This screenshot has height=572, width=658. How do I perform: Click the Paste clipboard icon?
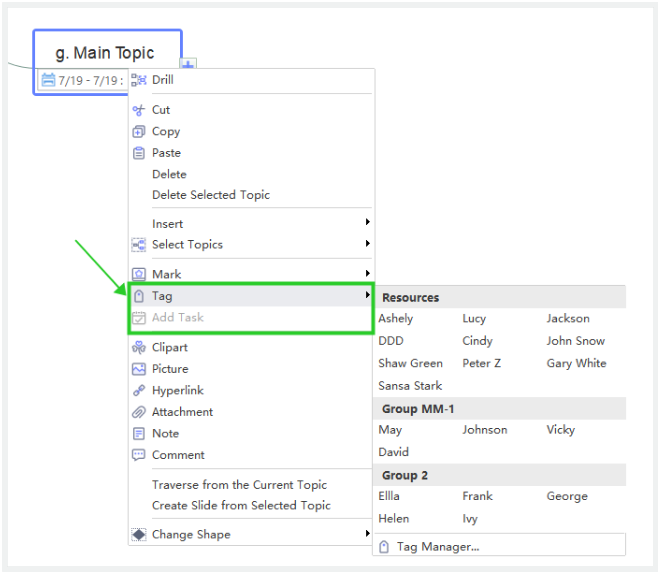[138, 153]
